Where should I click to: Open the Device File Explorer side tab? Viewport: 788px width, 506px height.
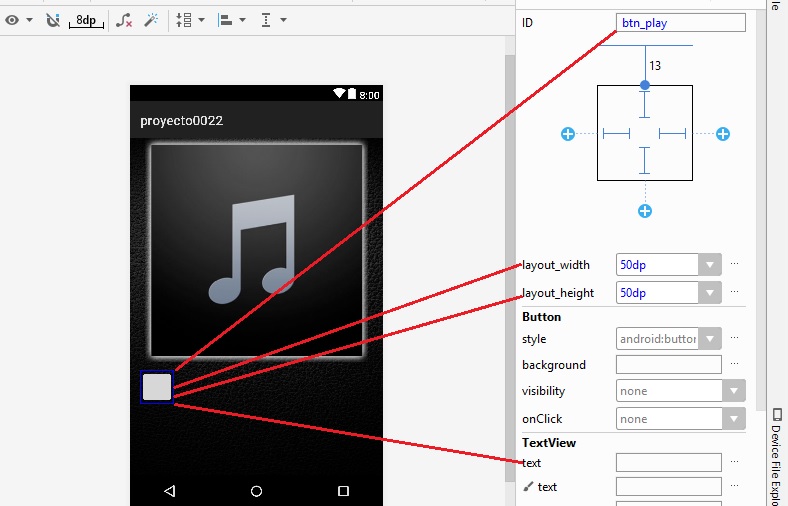coord(778,455)
